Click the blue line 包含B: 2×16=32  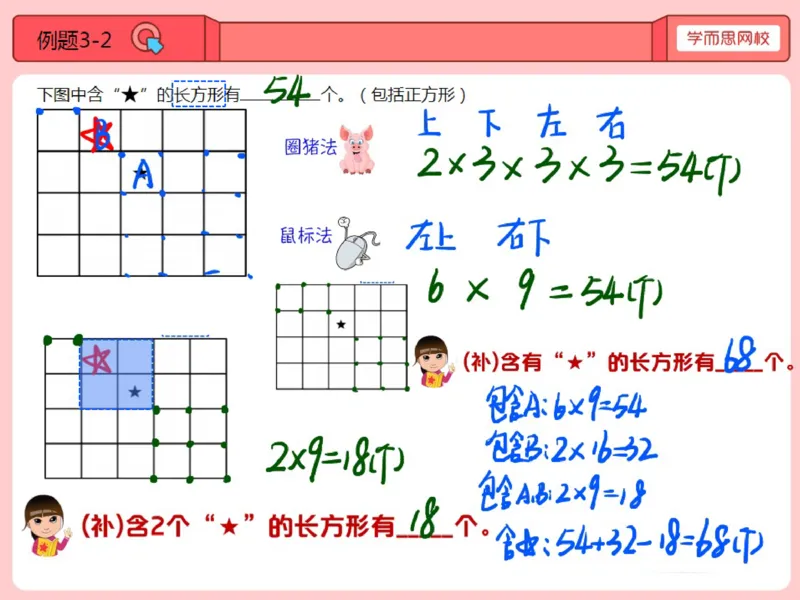click(572, 449)
